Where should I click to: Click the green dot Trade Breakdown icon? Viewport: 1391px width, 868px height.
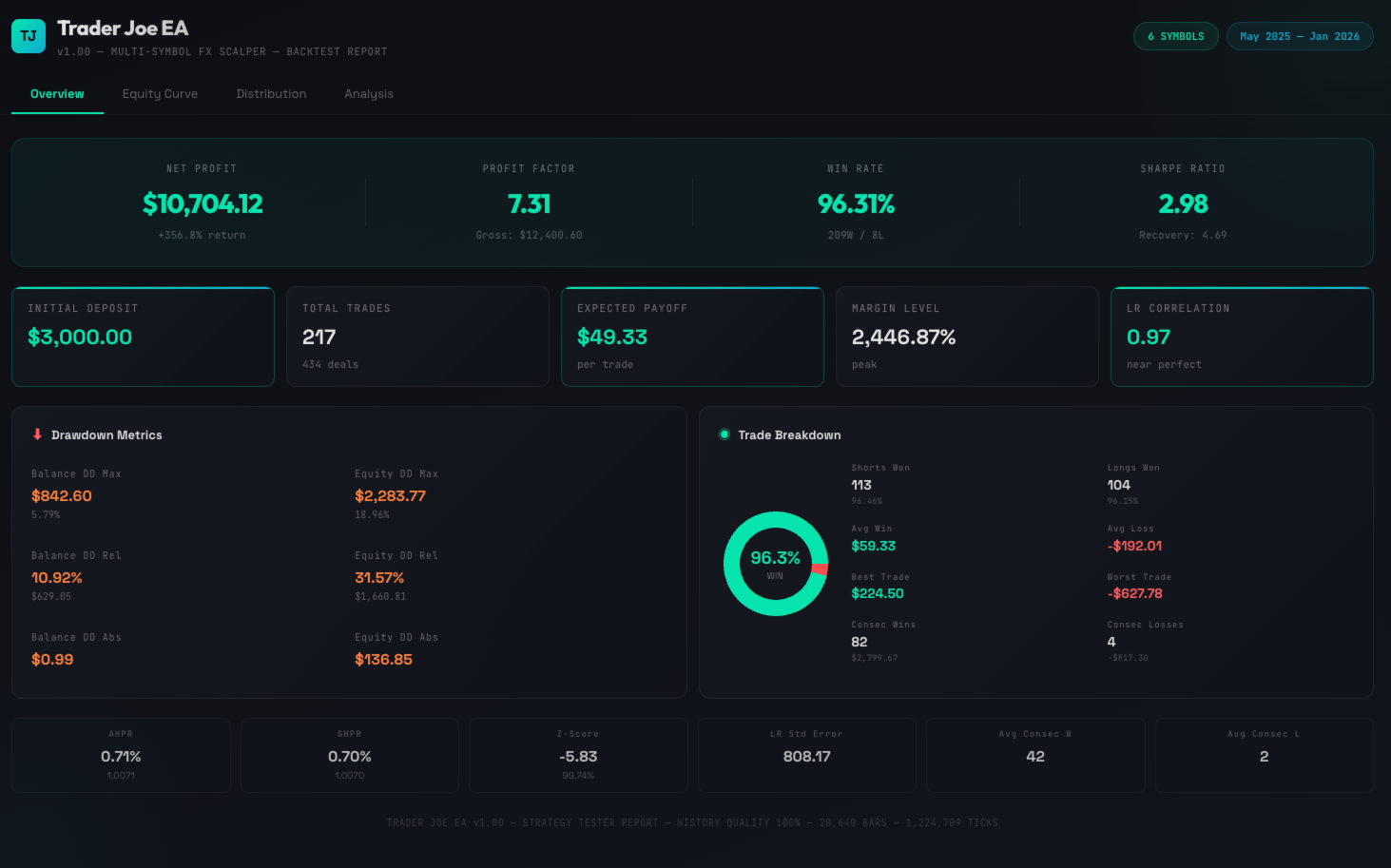point(724,434)
